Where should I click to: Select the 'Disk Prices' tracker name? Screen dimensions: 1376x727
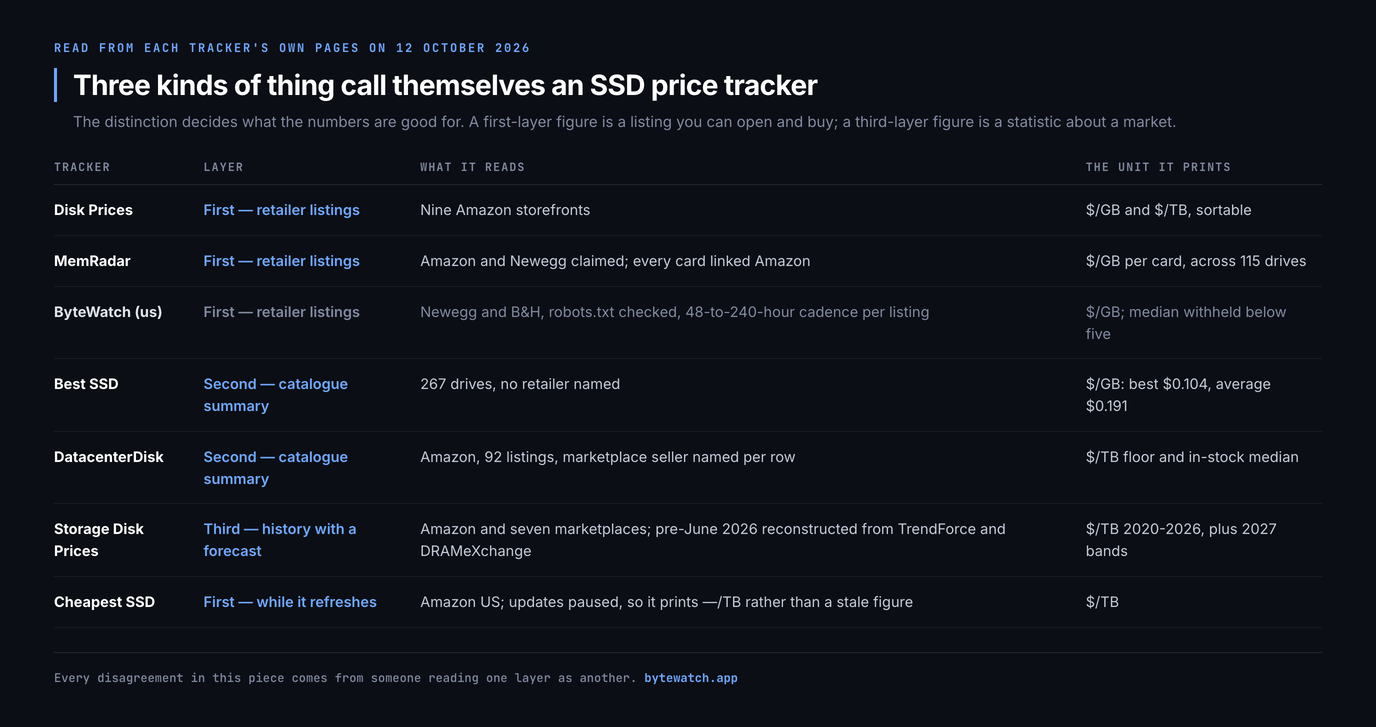click(93, 210)
